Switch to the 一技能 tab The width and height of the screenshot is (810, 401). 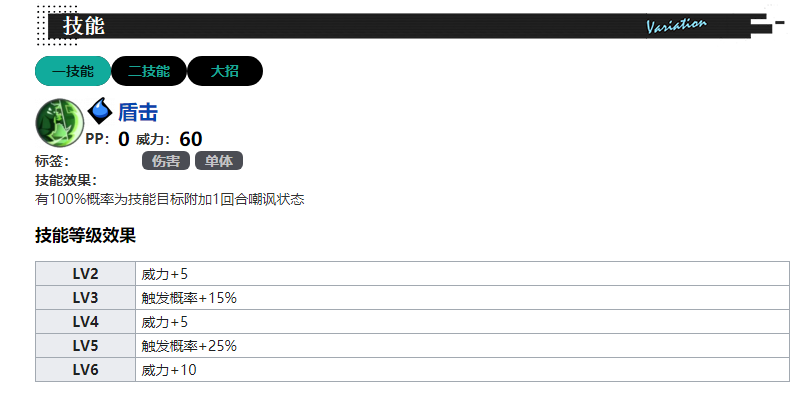[x=72, y=71]
